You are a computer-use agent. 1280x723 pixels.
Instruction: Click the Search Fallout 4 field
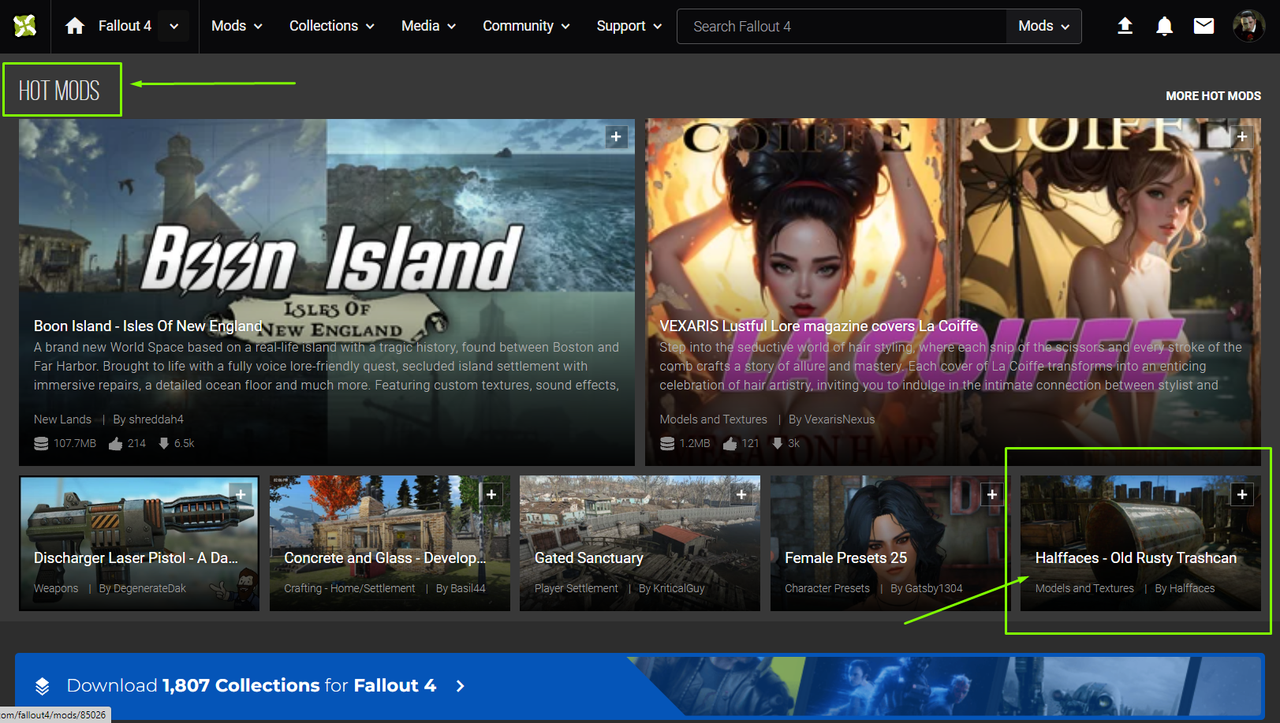pos(842,27)
